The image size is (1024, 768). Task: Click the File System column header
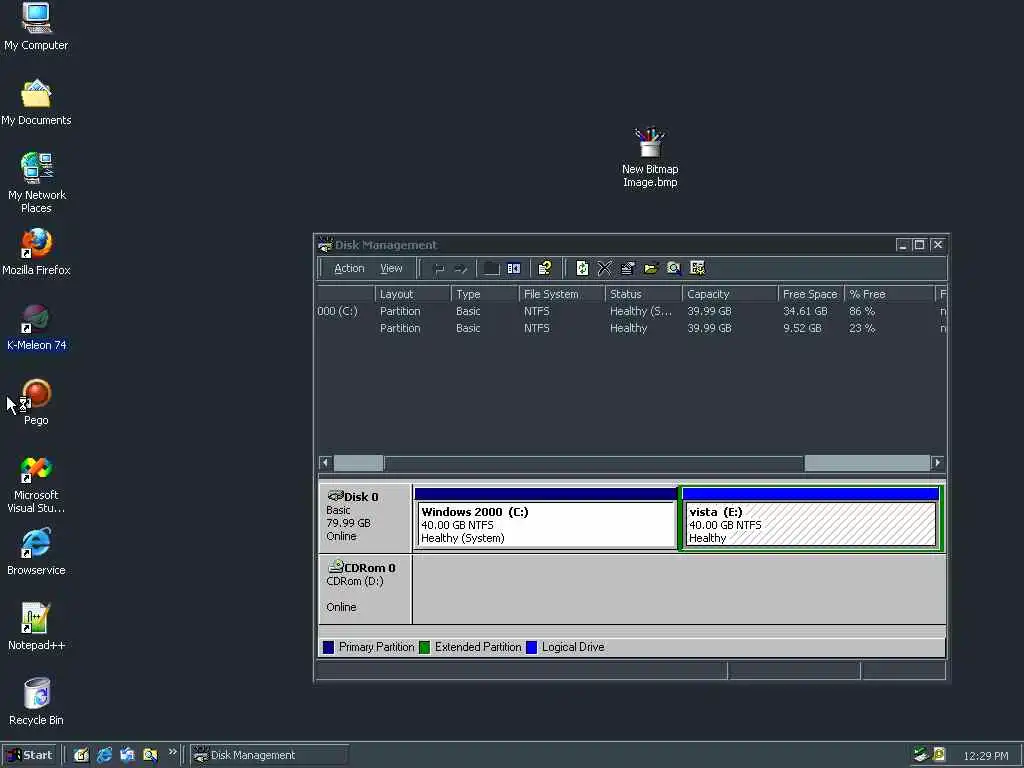click(x=562, y=294)
